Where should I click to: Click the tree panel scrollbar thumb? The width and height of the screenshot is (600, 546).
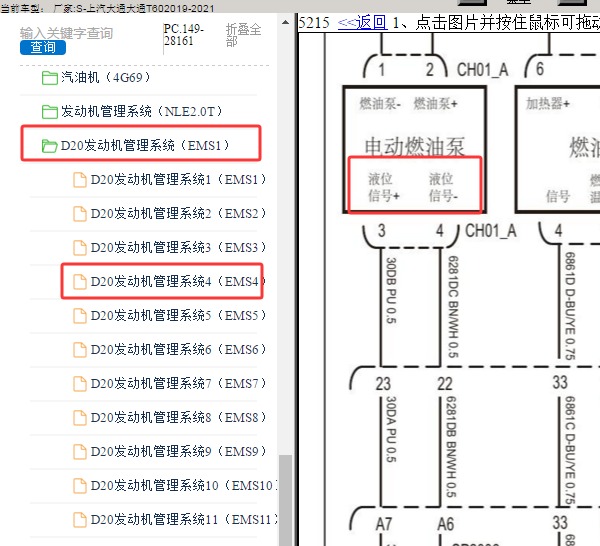(x=285, y=500)
